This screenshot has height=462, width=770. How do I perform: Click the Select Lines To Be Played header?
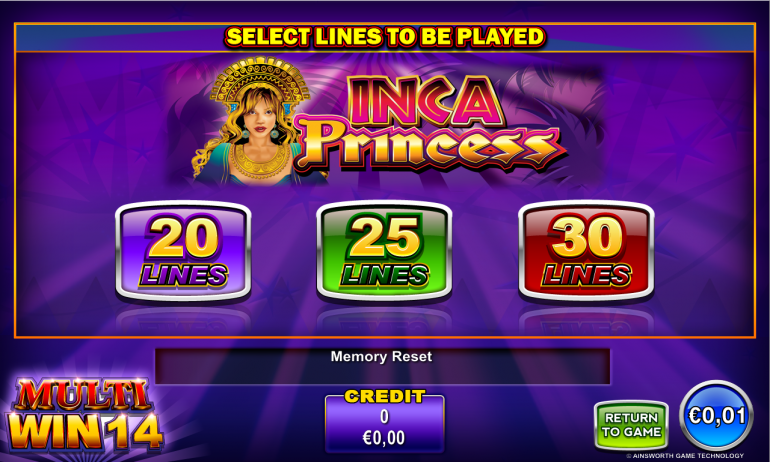(x=385, y=37)
